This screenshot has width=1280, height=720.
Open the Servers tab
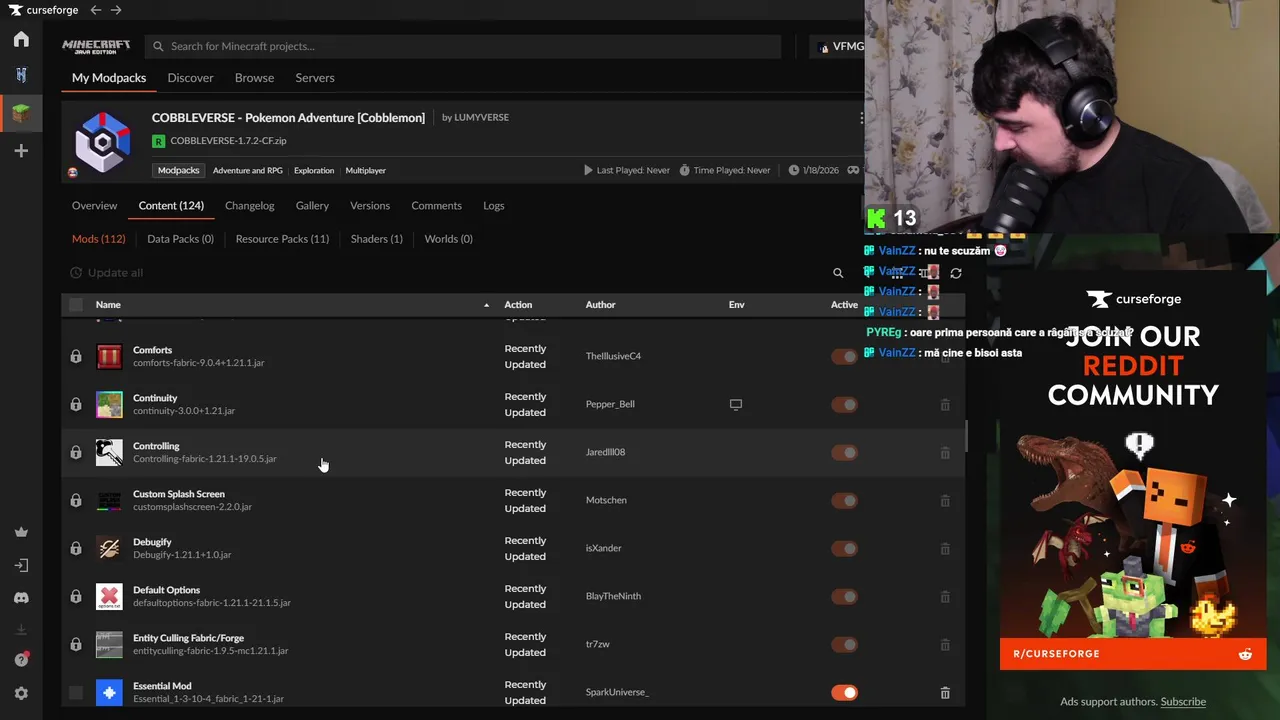[x=315, y=78]
